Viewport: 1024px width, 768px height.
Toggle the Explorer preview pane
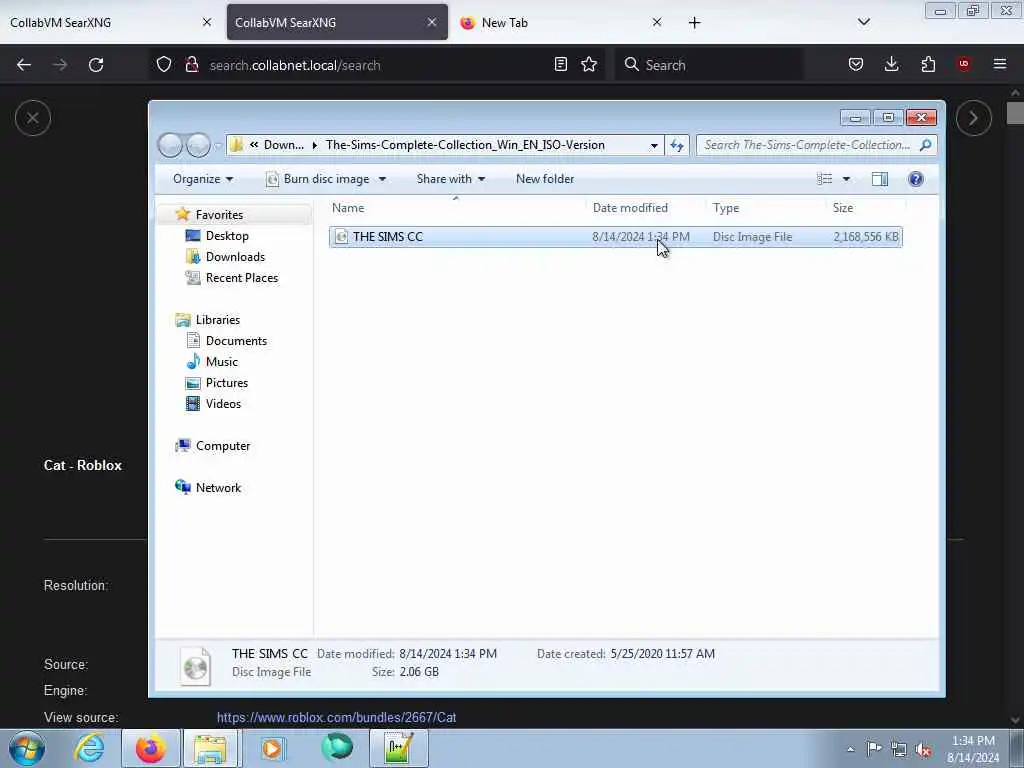[x=880, y=179]
